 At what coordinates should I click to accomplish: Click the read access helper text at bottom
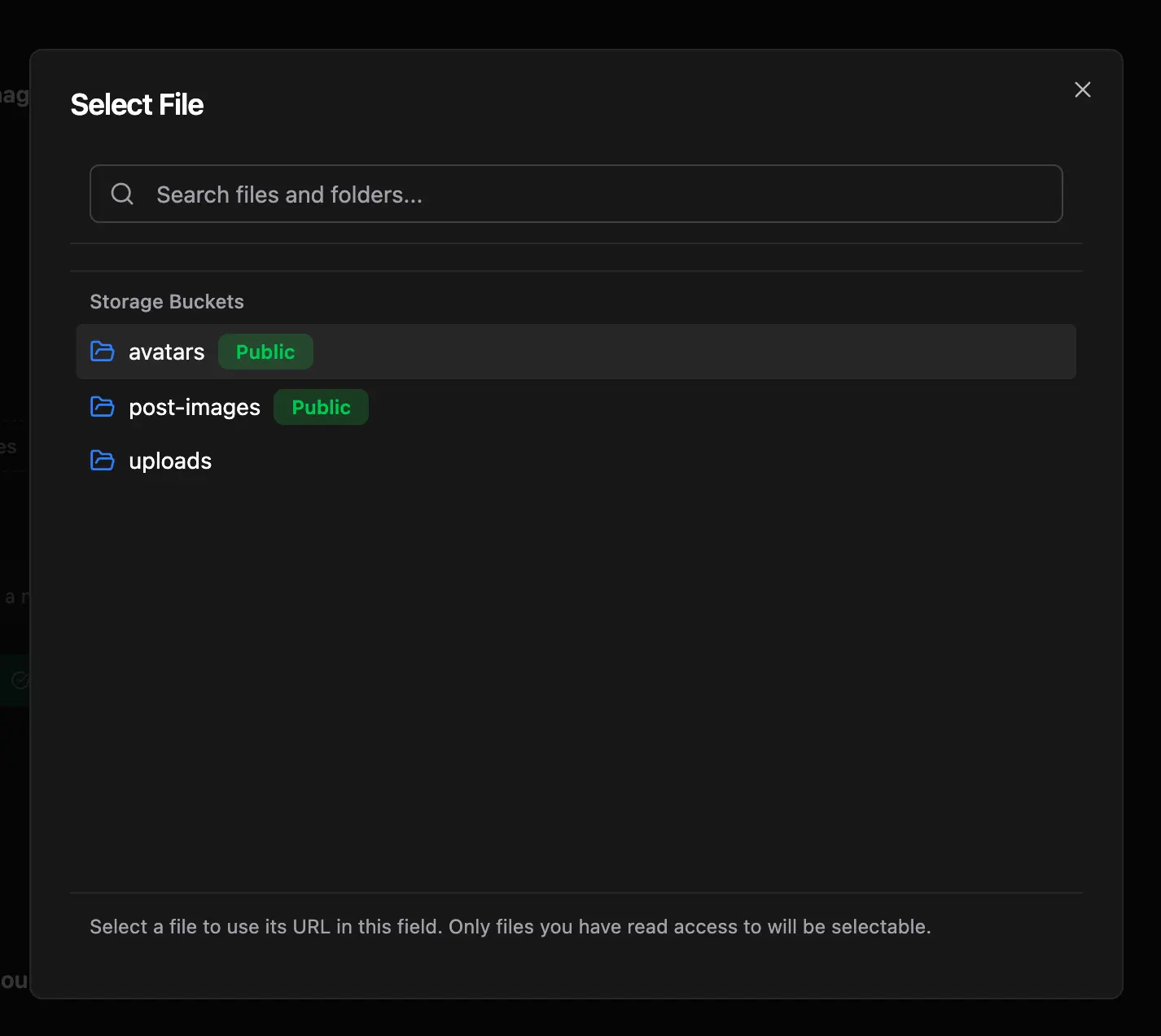click(x=510, y=926)
